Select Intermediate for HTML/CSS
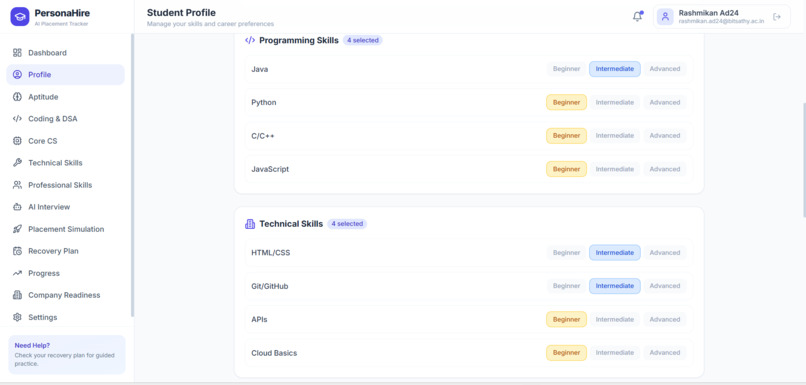The width and height of the screenshot is (806, 385). point(615,252)
